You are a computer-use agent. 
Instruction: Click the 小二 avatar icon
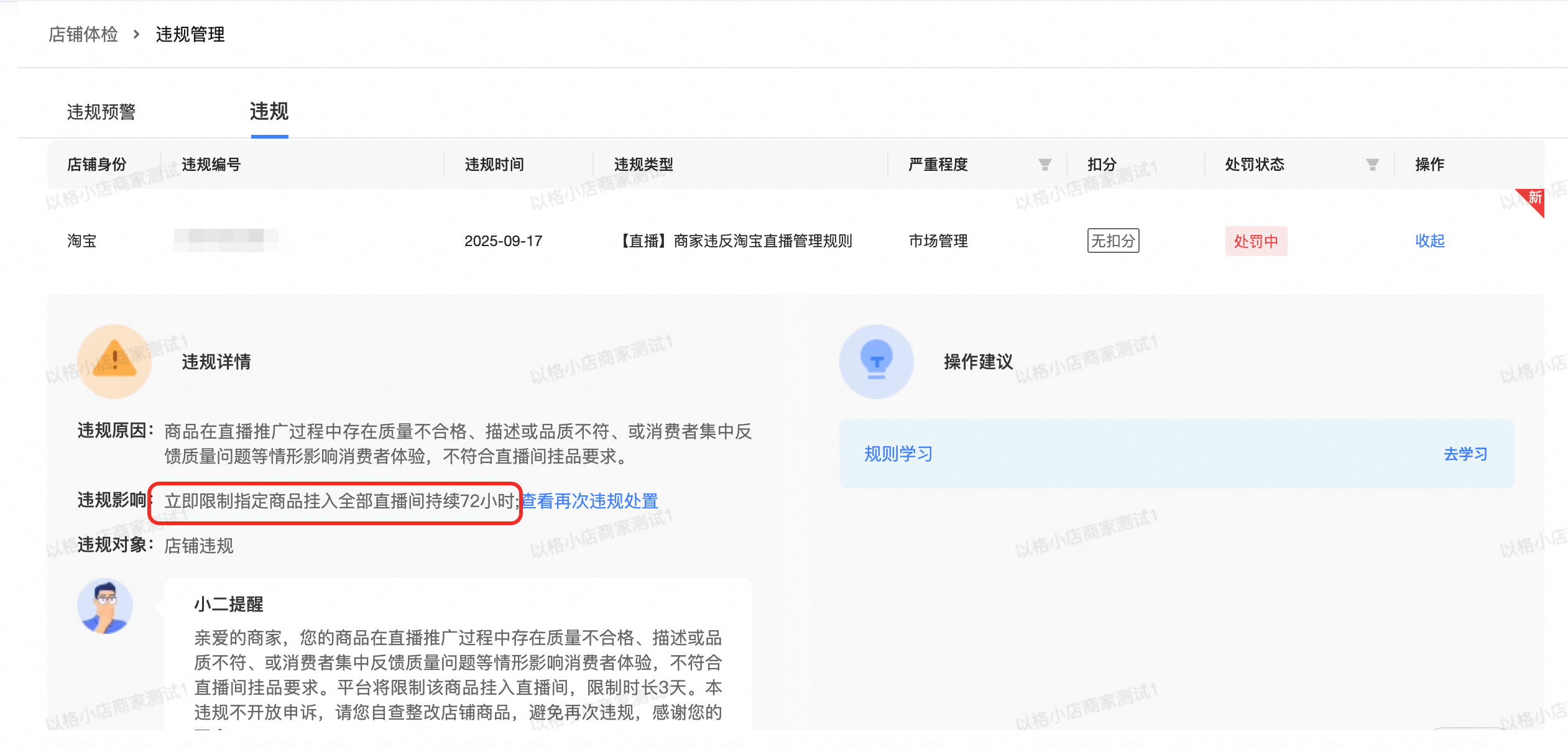105,606
